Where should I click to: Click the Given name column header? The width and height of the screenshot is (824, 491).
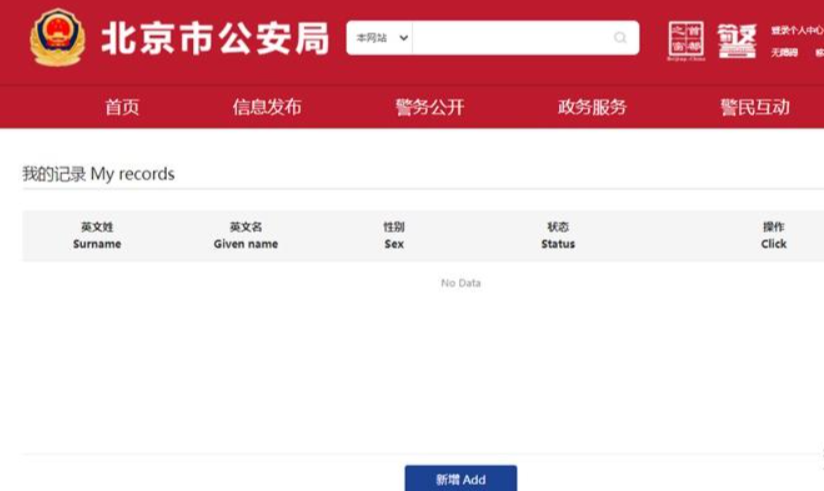tap(245, 236)
